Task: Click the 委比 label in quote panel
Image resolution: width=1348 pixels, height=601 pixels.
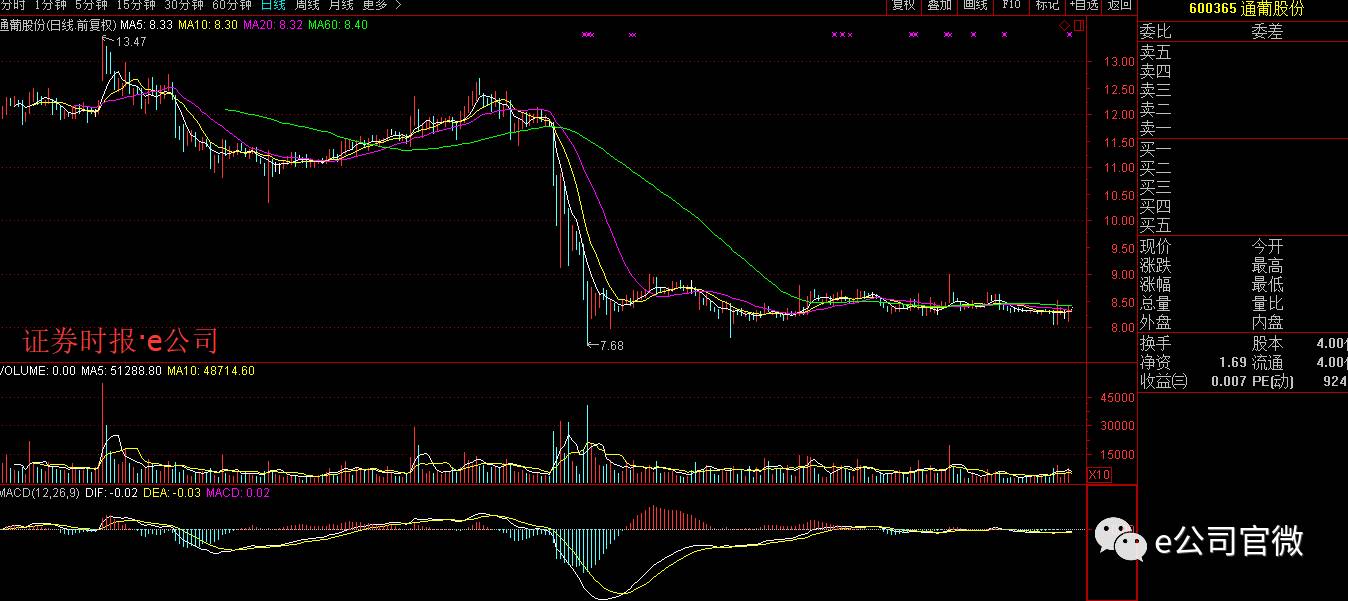Action: click(1155, 32)
